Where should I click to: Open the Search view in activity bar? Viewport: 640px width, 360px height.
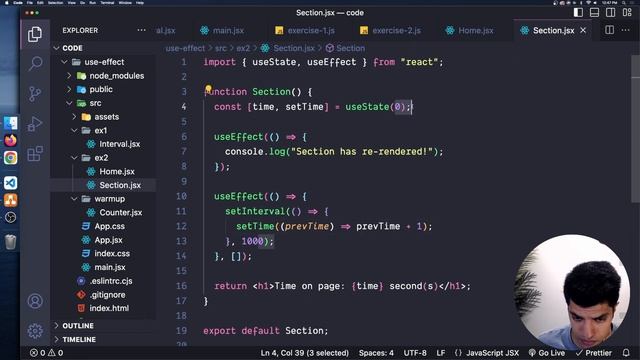[x=35, y=64]
